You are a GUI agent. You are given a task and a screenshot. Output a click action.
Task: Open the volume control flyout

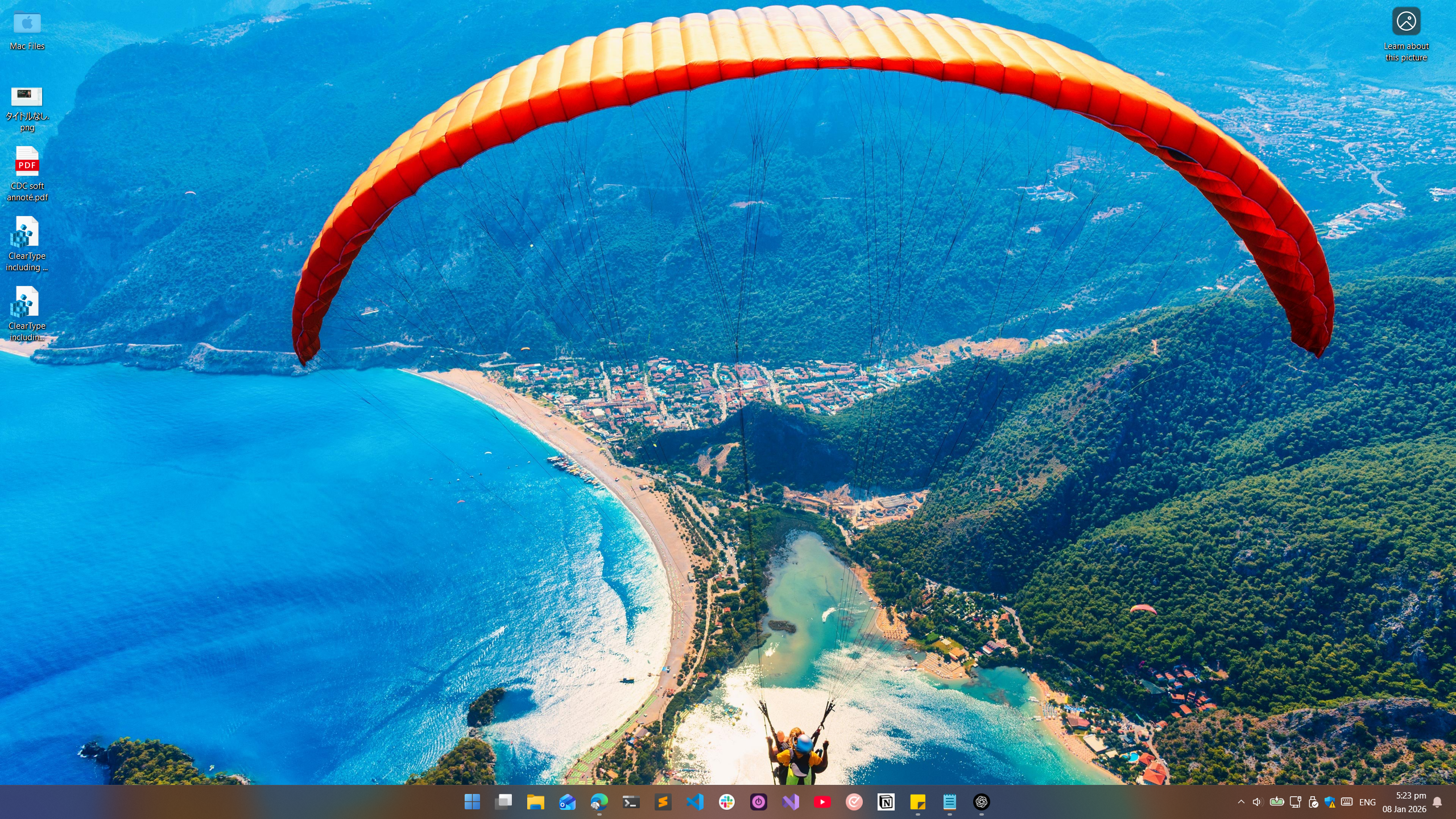tap(1257, 802)
